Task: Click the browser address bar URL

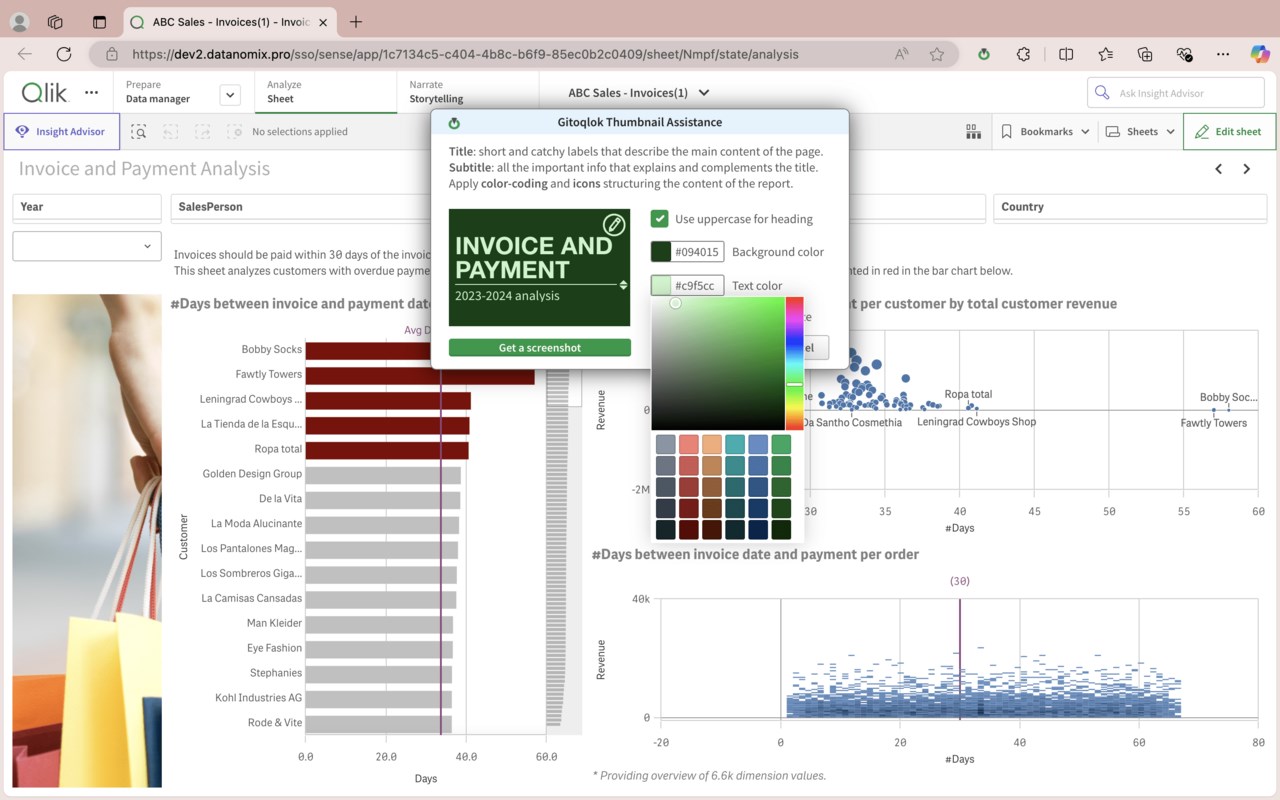Action: [x=465, y=54]
